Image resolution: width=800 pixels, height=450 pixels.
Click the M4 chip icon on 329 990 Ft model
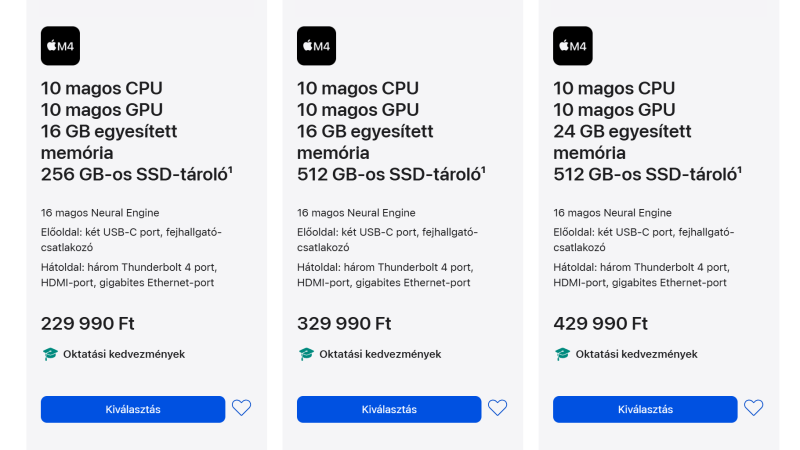pos(316,46)
